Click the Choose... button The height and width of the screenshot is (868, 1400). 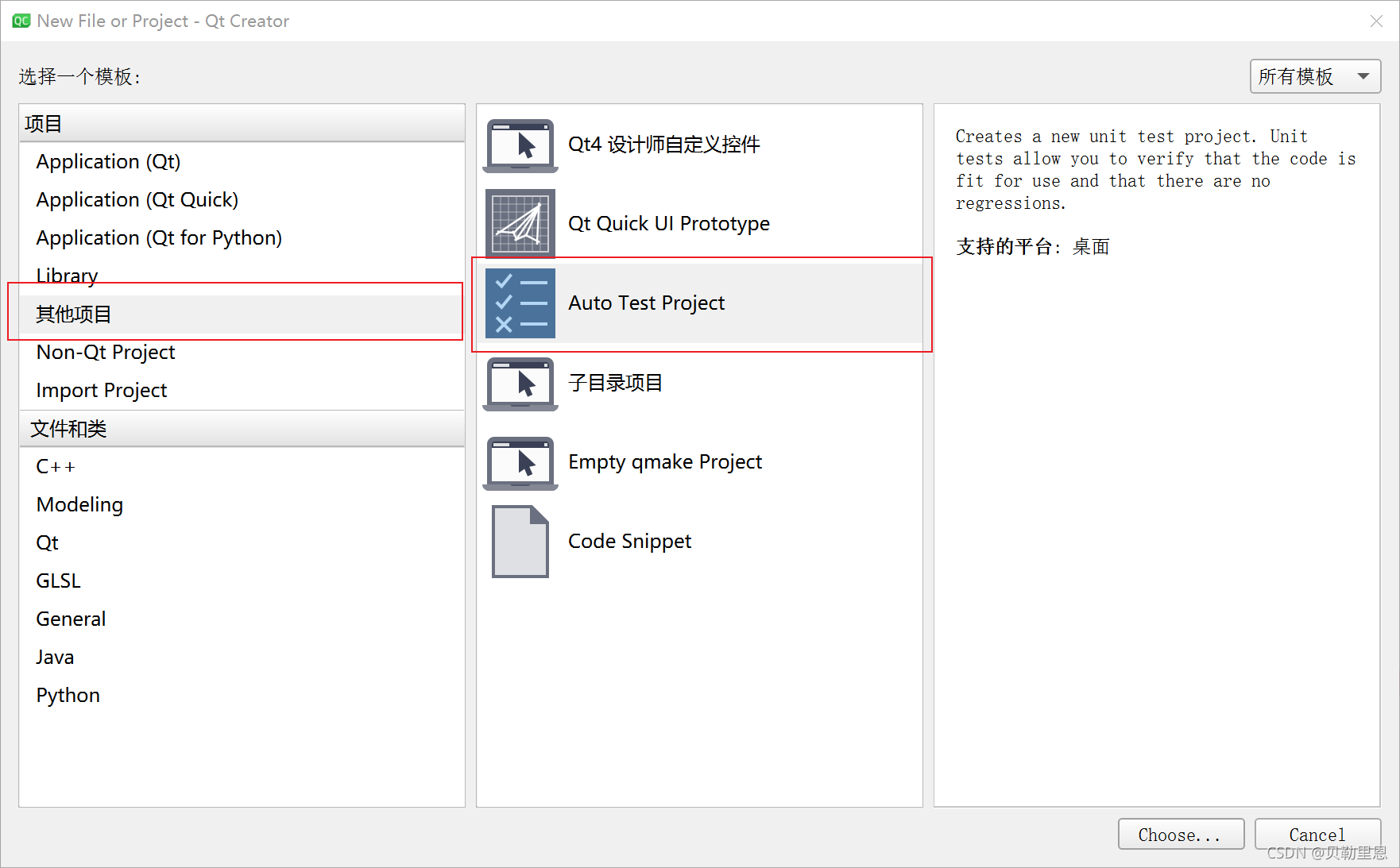click(1181, 835)
